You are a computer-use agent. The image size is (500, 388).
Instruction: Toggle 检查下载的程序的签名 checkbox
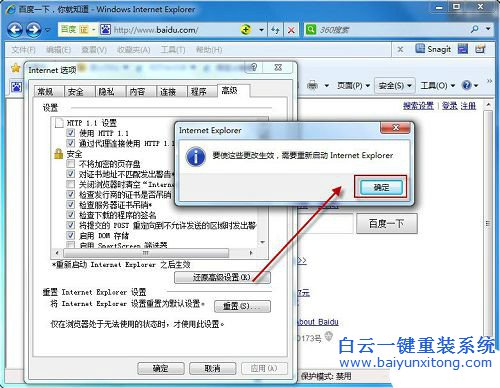pyautogui.click(x=70, y=215)
